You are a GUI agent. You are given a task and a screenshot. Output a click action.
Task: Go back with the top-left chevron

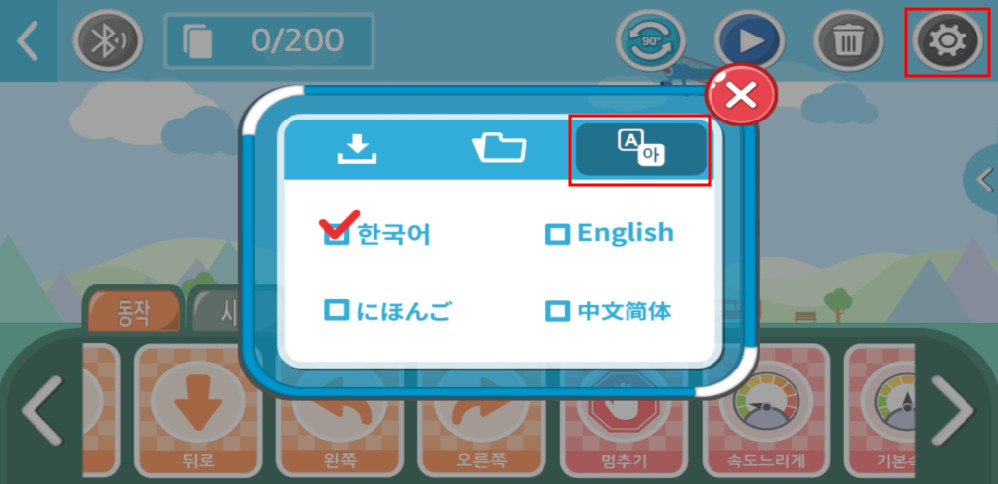[x=28, y=41]
